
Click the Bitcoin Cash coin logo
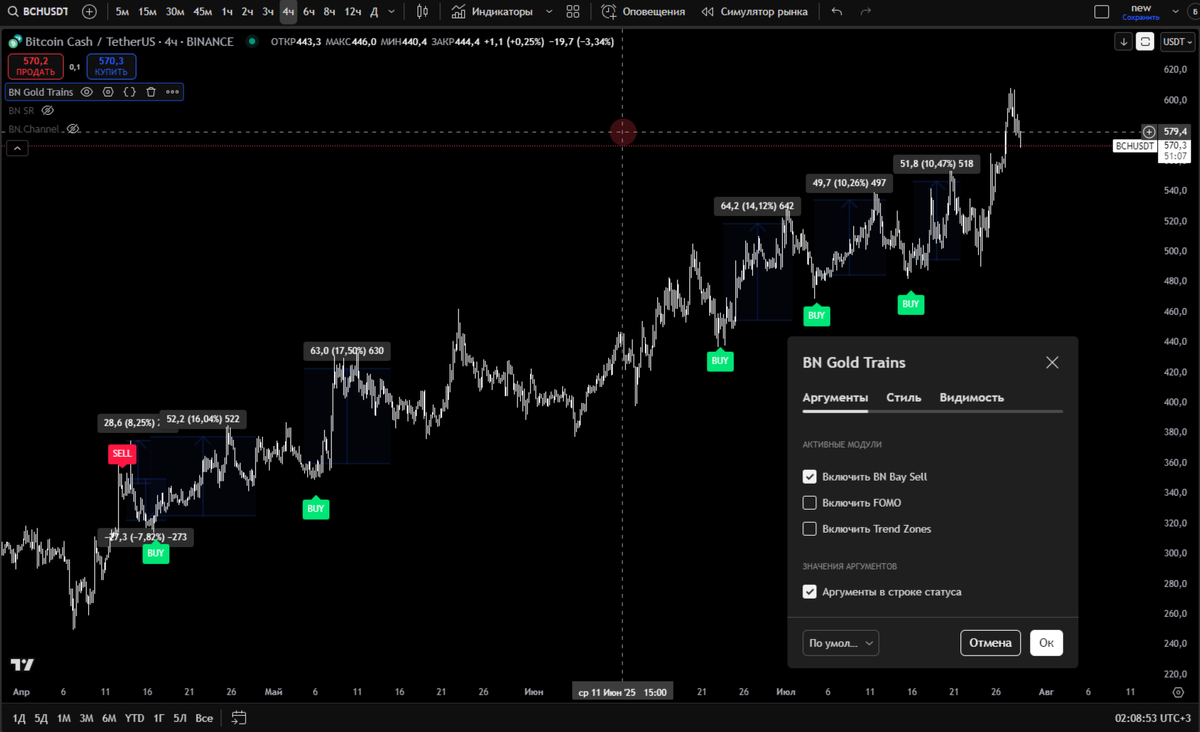point(14,42)
